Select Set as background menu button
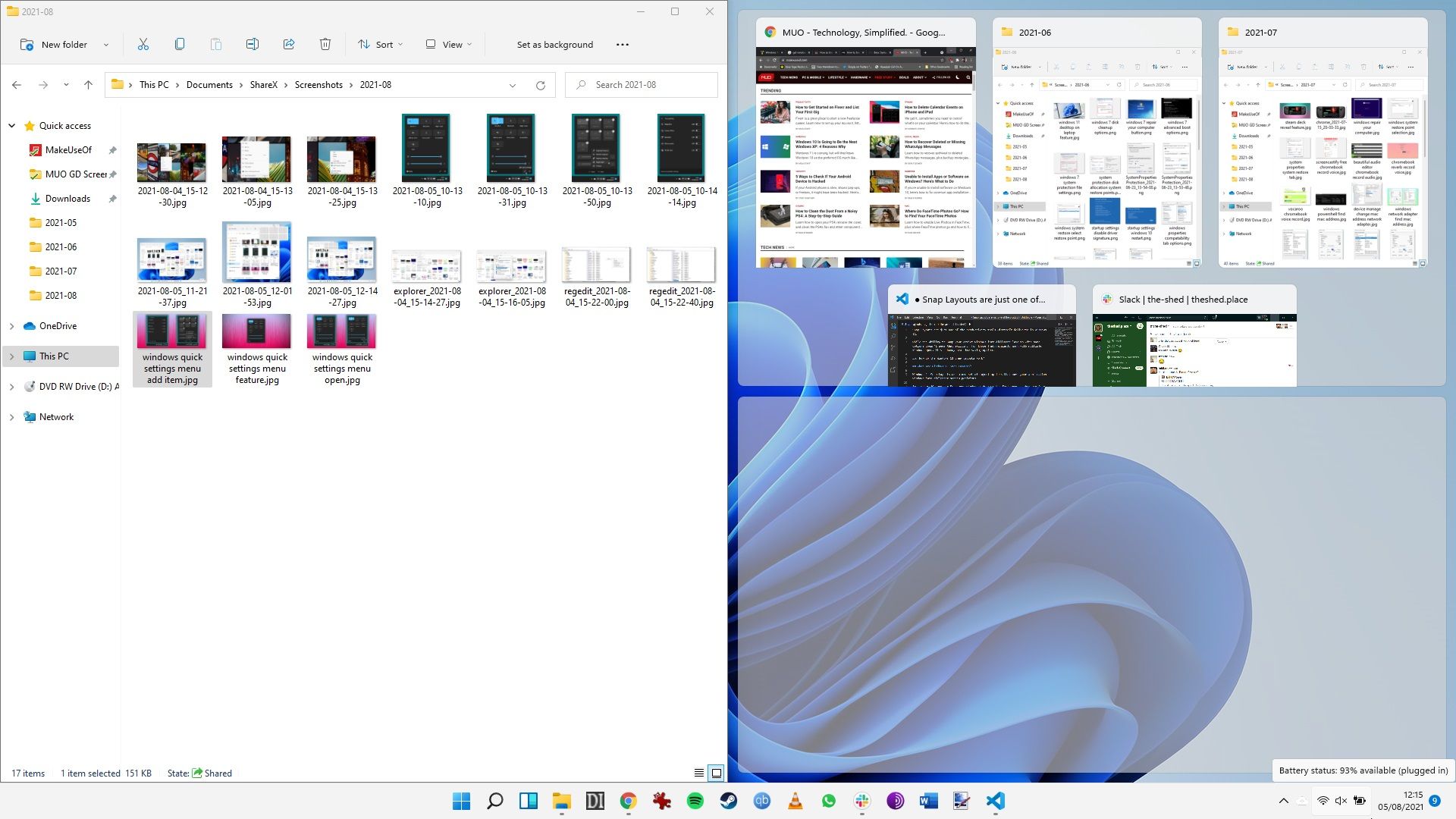1456x819 pixels. click(554, 44)
